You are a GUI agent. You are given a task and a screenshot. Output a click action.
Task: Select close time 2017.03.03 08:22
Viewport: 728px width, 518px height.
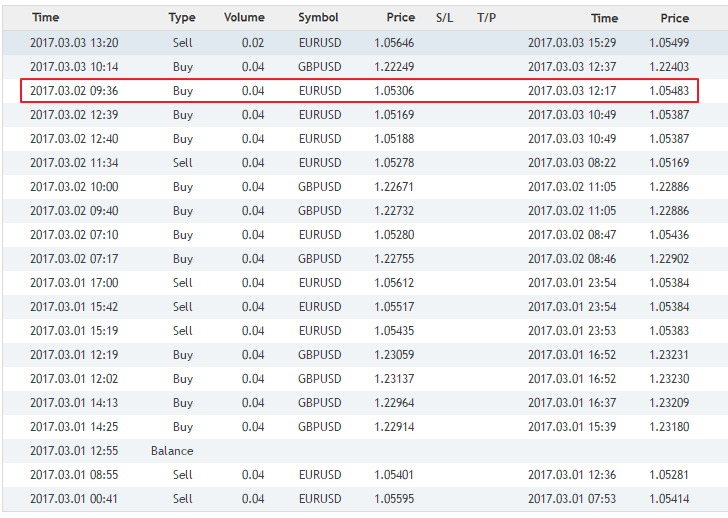coord(572,163)
